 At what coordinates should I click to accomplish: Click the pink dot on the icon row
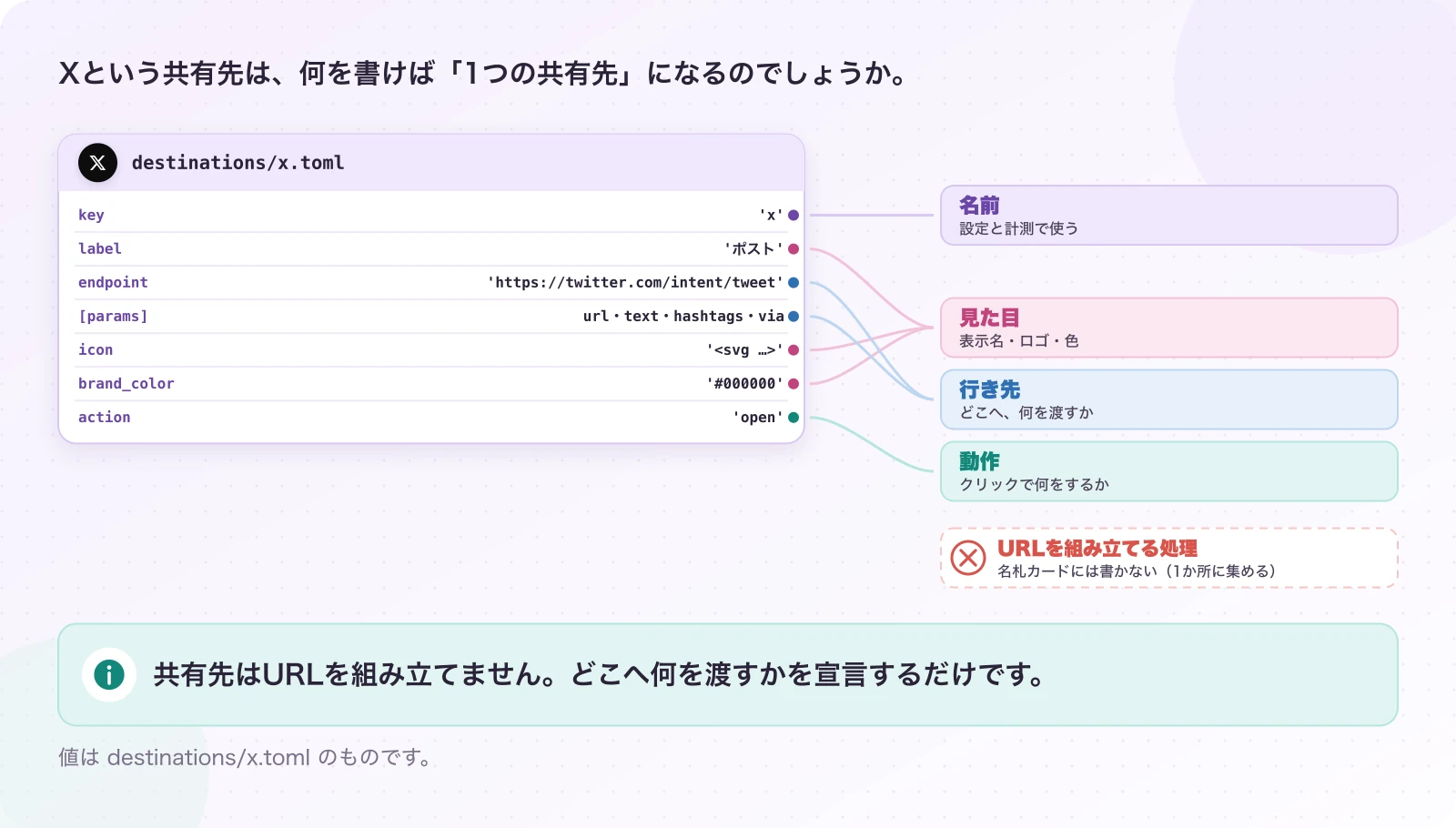pos(794,350)
